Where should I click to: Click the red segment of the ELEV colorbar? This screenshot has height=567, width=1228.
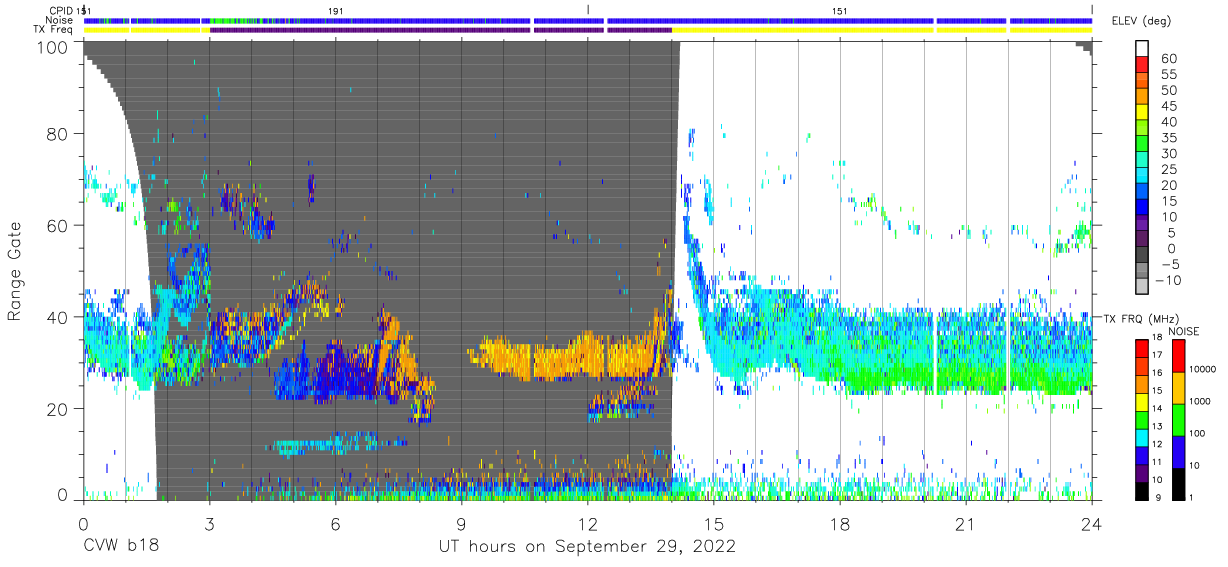(x=1144, y=65)
